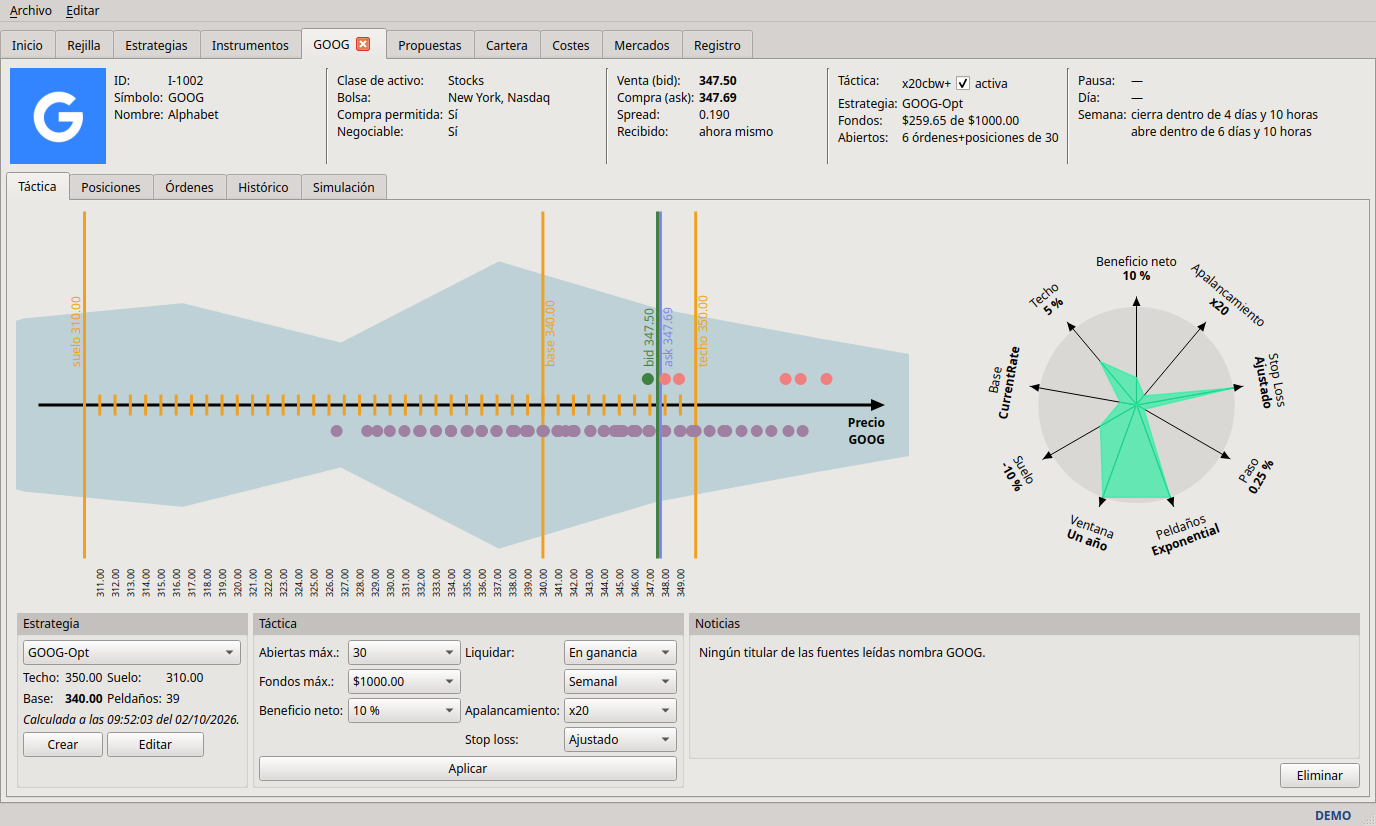Open the Abiertas máx. dropdown showing 30
This screenshot has width=1376, height=826.
[x=404, y=653]
